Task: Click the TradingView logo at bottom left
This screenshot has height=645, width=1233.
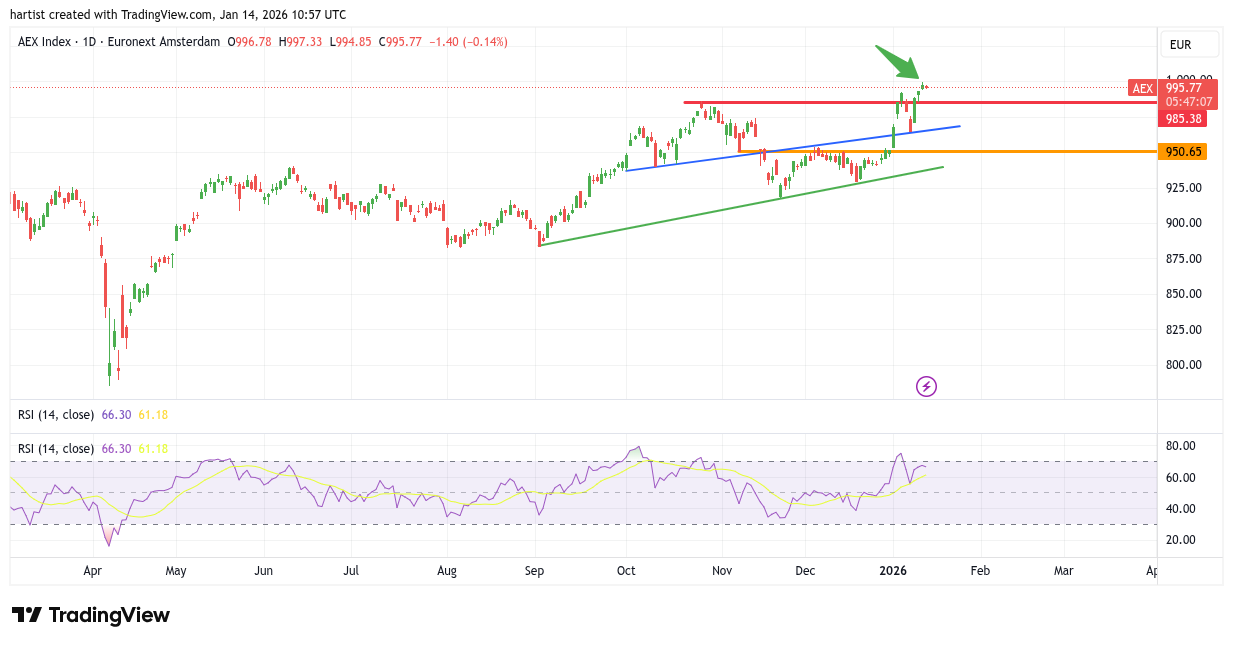Action: 90,615
